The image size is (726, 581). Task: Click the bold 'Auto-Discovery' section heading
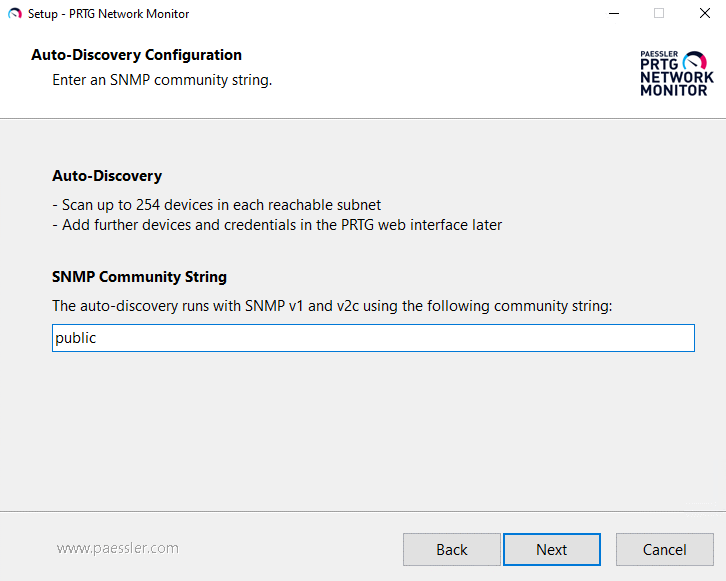pos(107,176)
